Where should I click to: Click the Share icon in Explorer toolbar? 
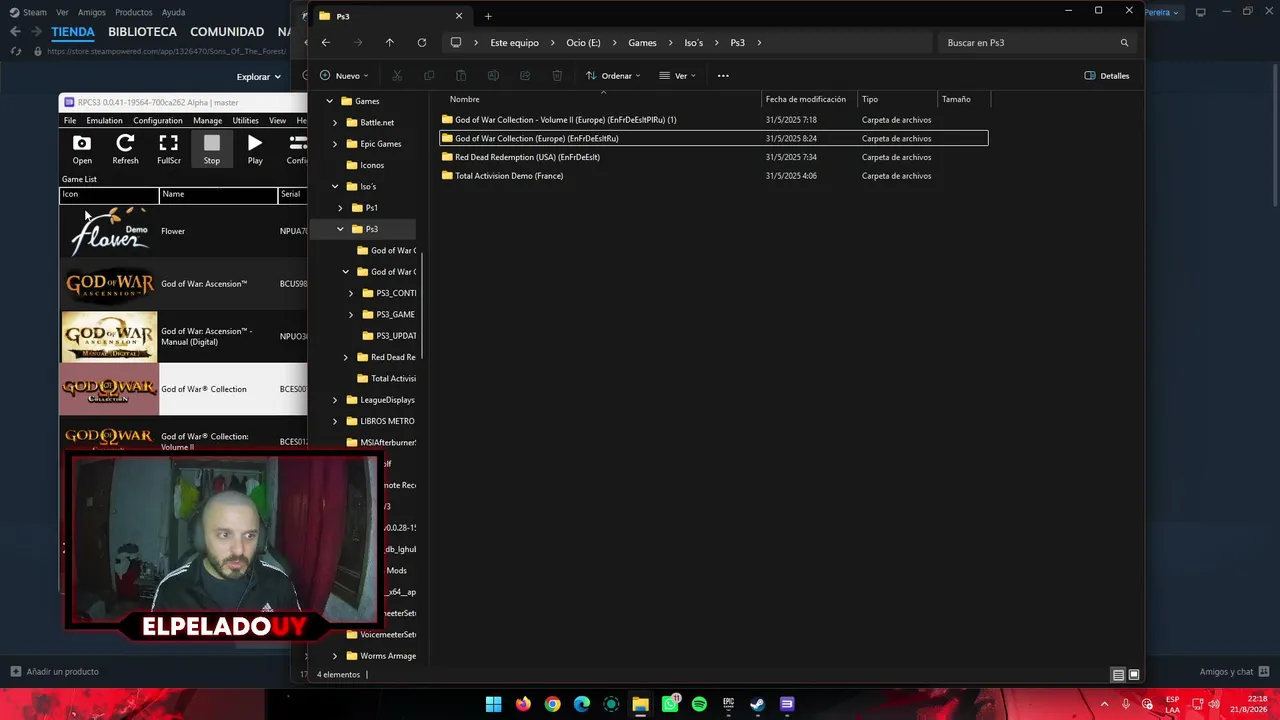coord(525,76)
